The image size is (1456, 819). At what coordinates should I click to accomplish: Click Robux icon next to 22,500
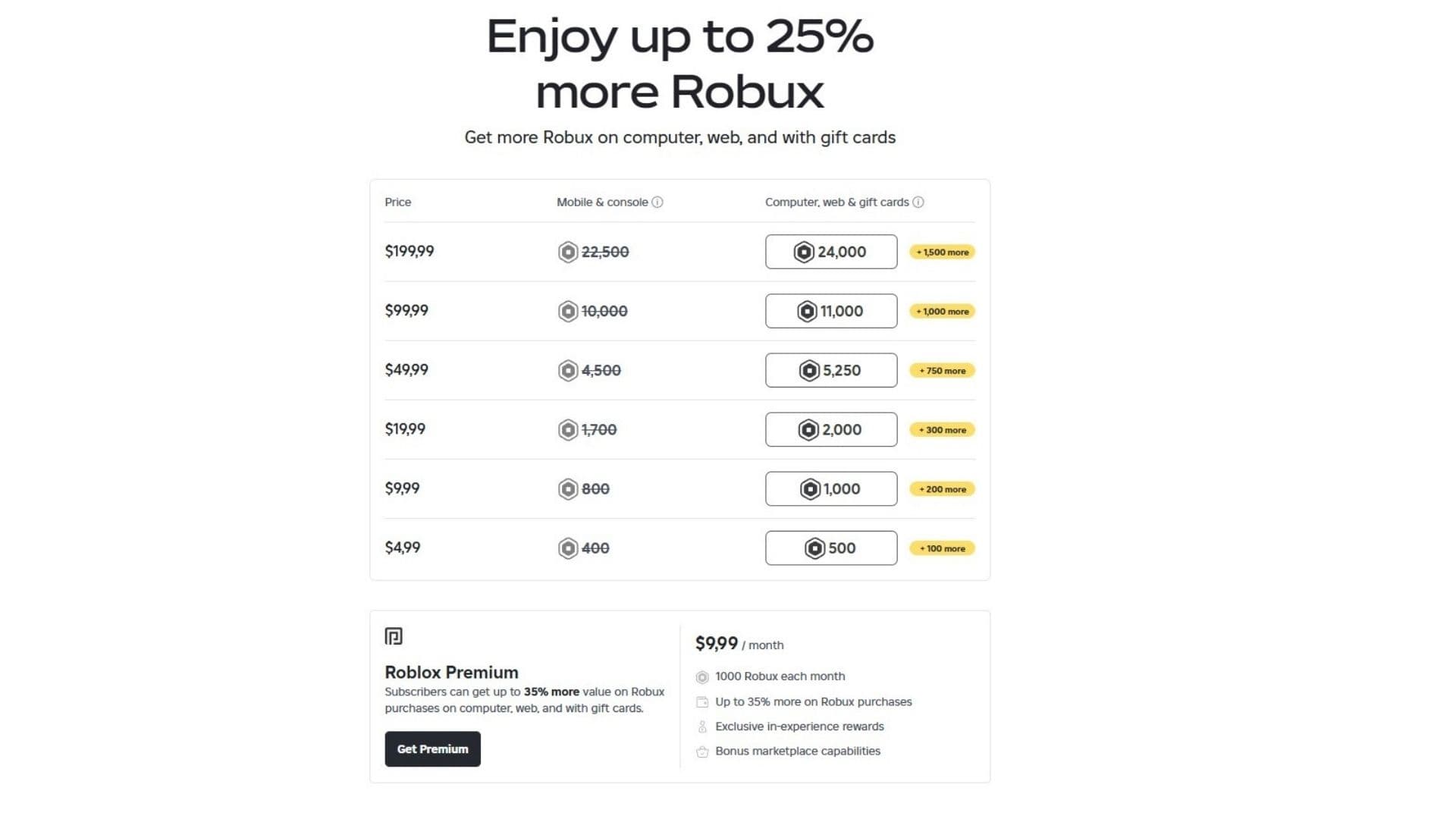coord(568,252)
